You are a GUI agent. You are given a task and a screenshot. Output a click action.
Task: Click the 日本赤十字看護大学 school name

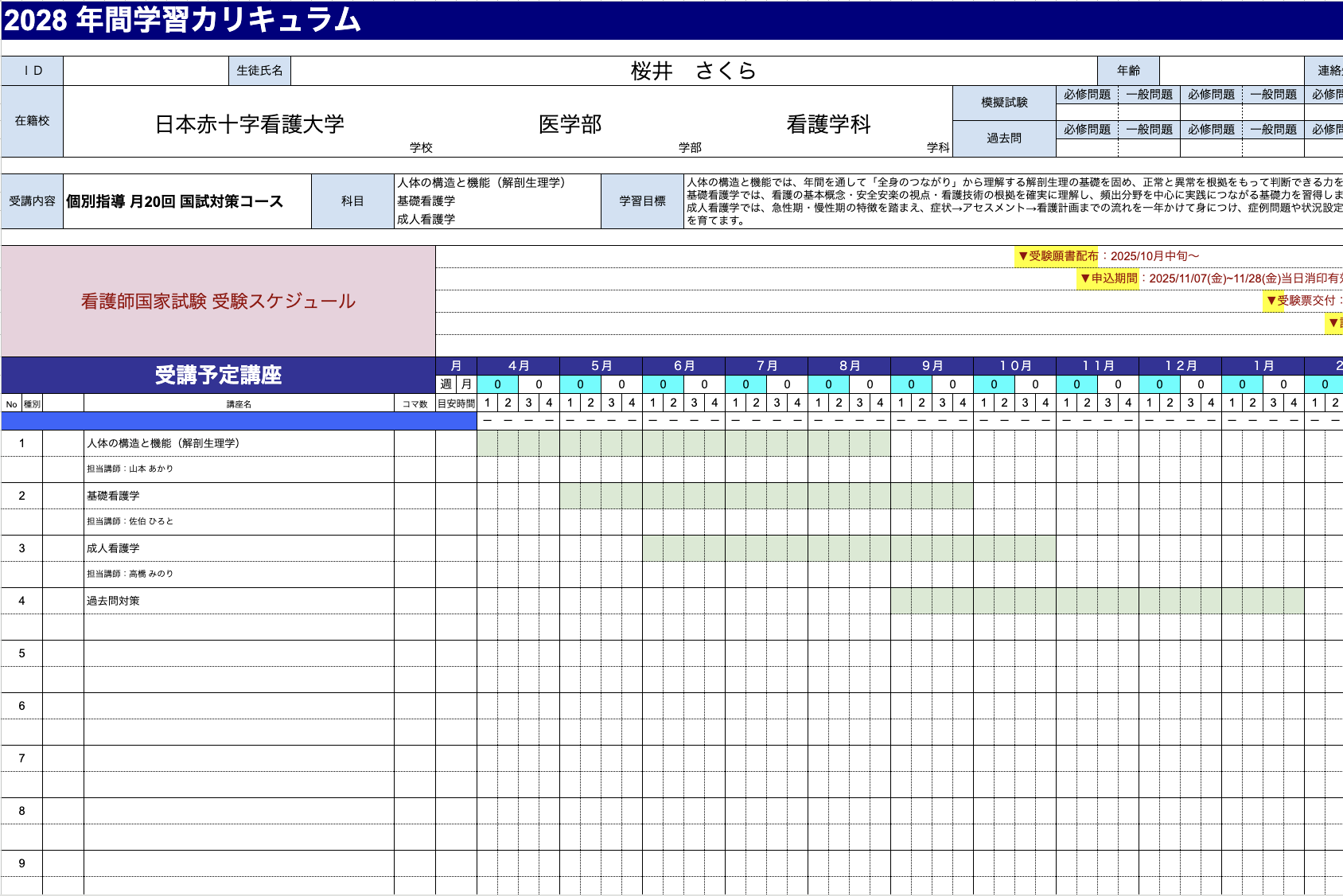click(249, 124)
